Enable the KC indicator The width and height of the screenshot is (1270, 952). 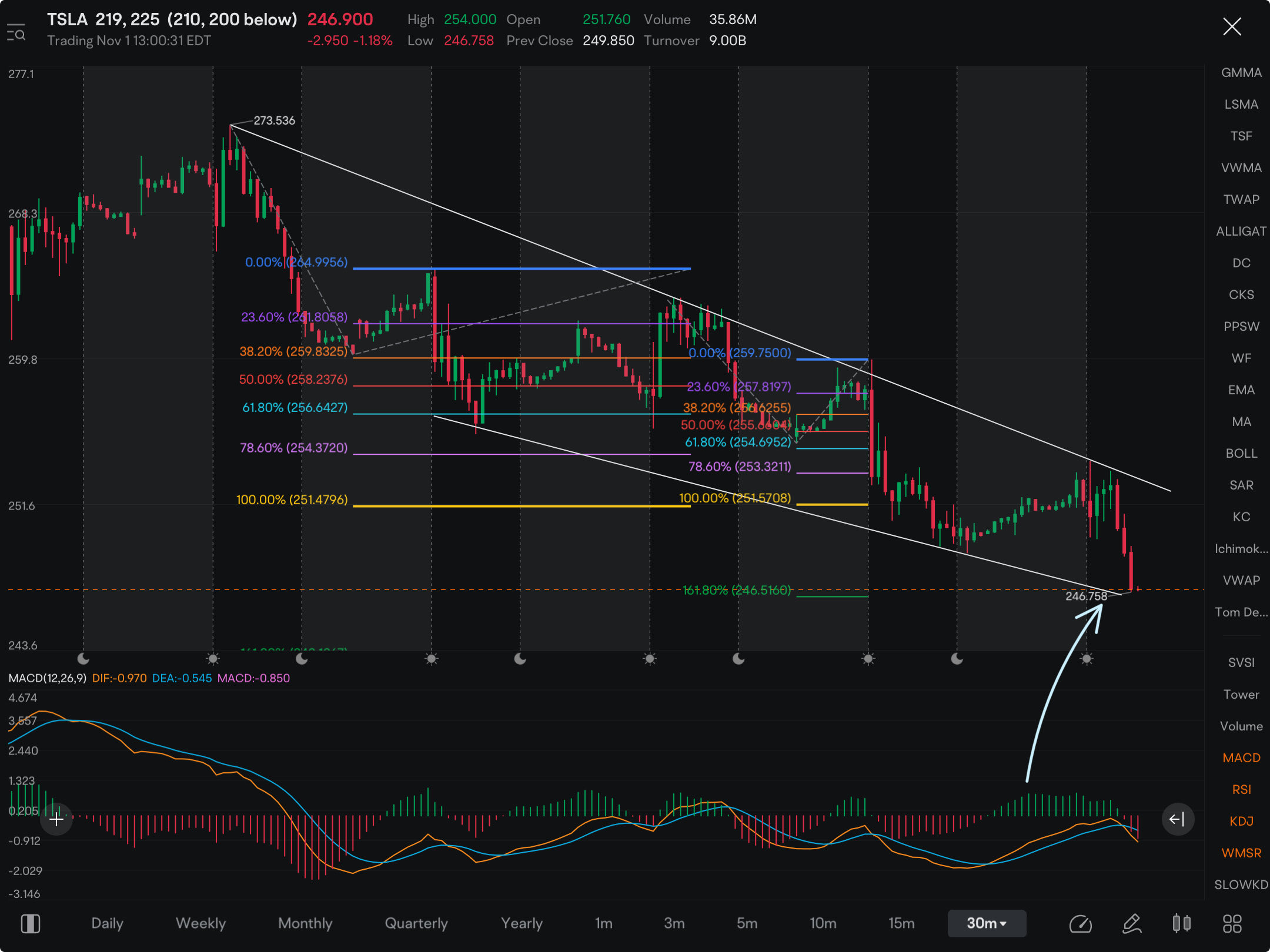[x=1241, y=517]
